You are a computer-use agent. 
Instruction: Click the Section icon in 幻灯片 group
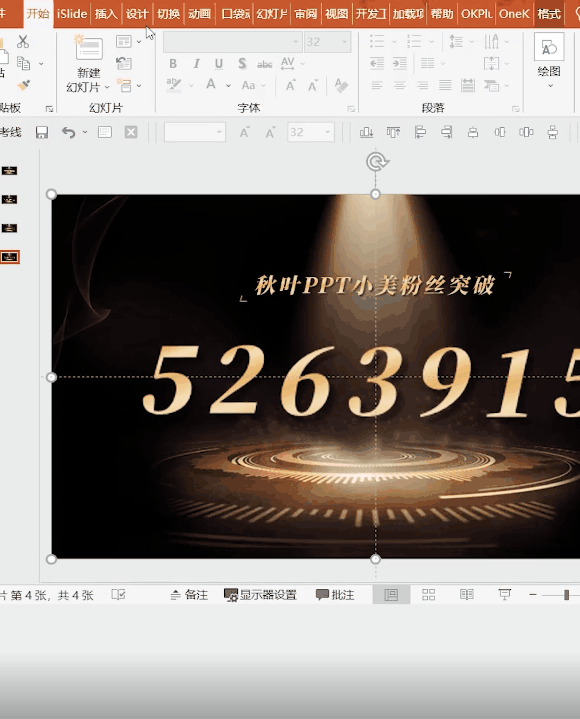coord(124,85)
